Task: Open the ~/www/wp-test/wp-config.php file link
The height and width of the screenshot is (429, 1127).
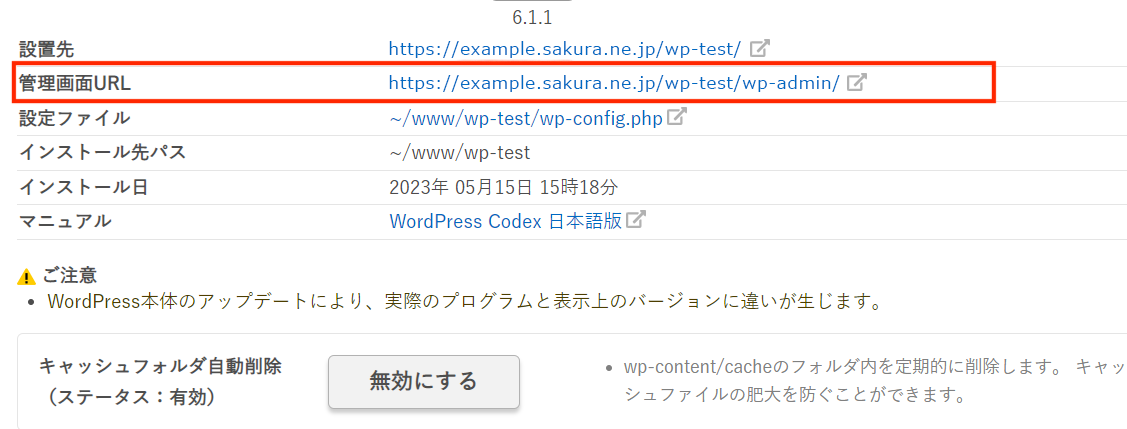Action: tap(526, 118)
